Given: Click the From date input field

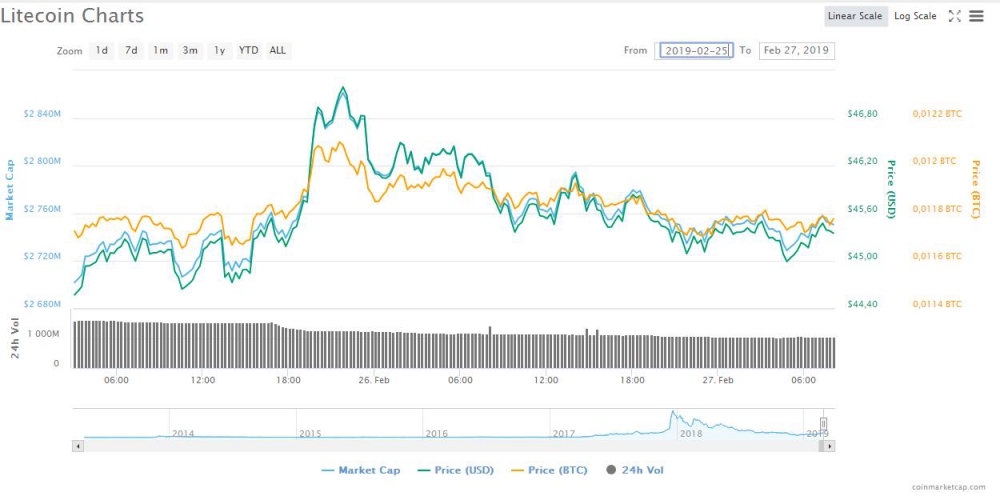Looking at the screenshot, I should pos(694,50).
